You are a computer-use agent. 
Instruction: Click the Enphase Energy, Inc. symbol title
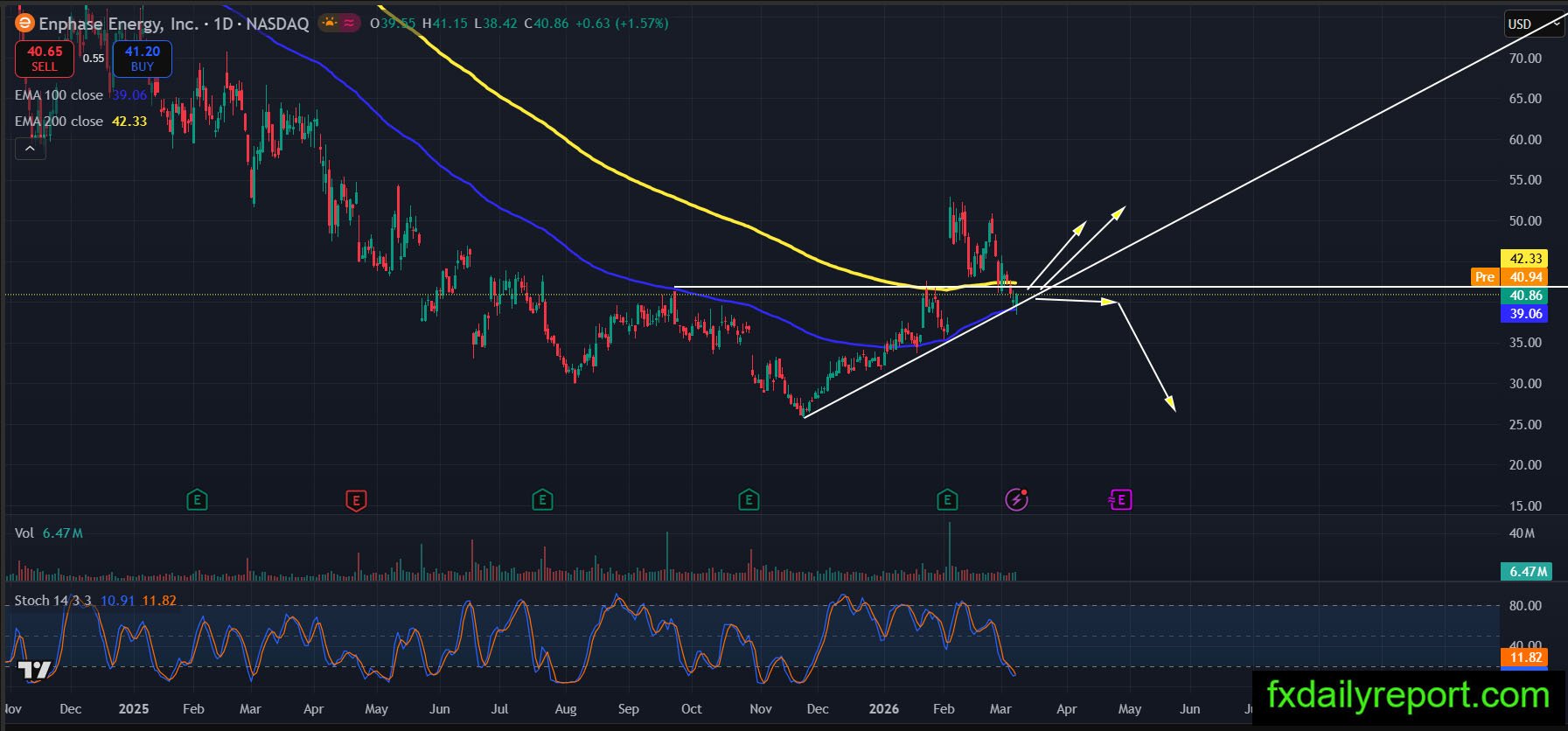point(119,24)
